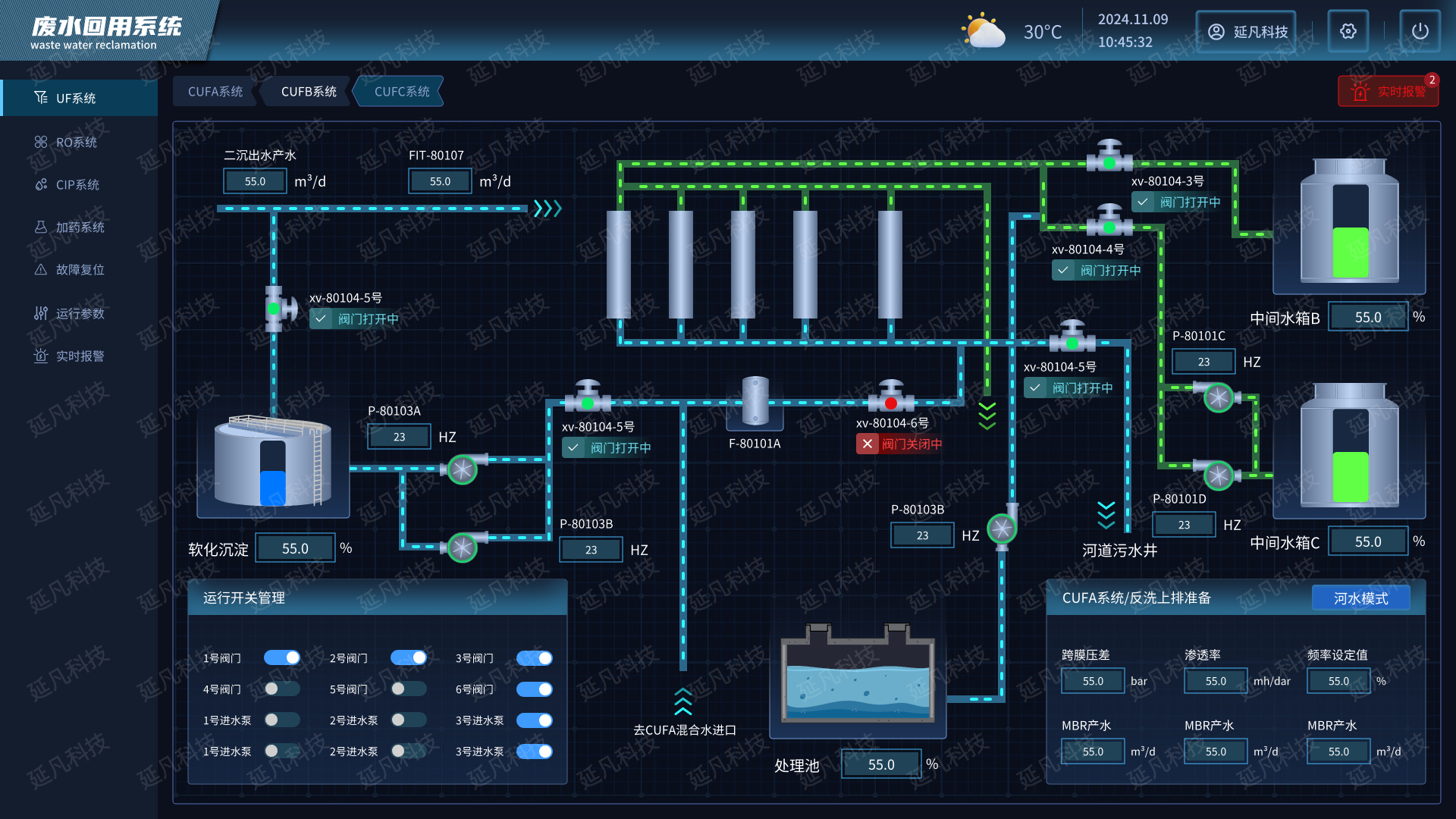Switch to the CUFA系统 tab
The image size is (1456, 819).
coord(215,92)
